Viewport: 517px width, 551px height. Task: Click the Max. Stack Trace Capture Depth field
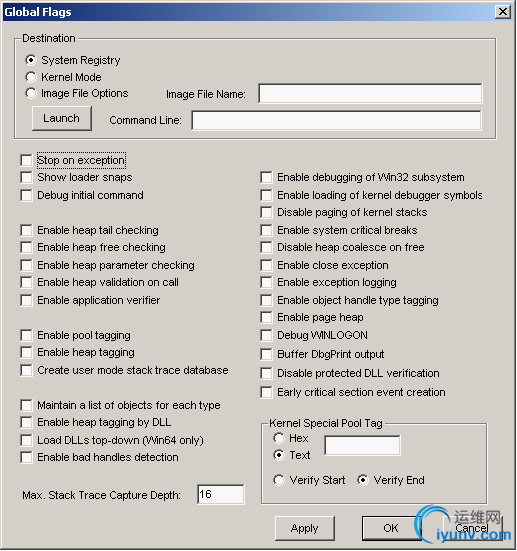(x=221, y=494)
